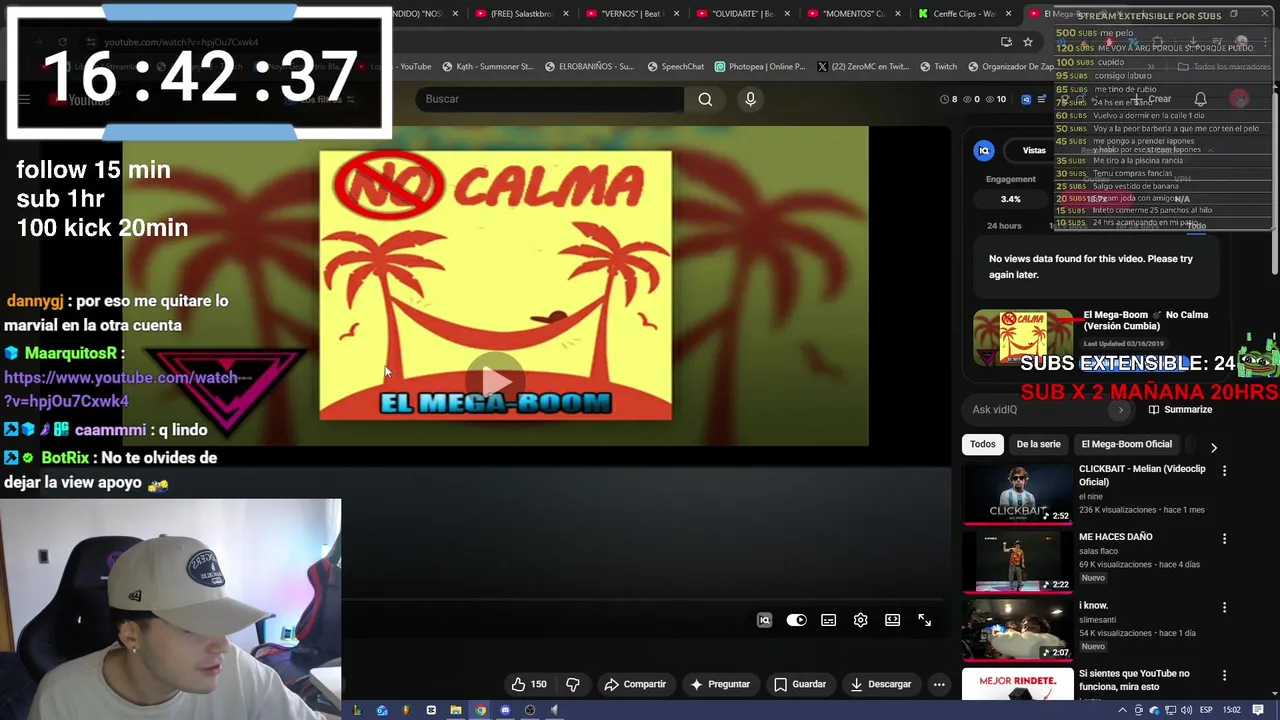Open File Explorer folder in taskbar
The width and height of the screenshot is (1280, 720).
tap(455, 710)
